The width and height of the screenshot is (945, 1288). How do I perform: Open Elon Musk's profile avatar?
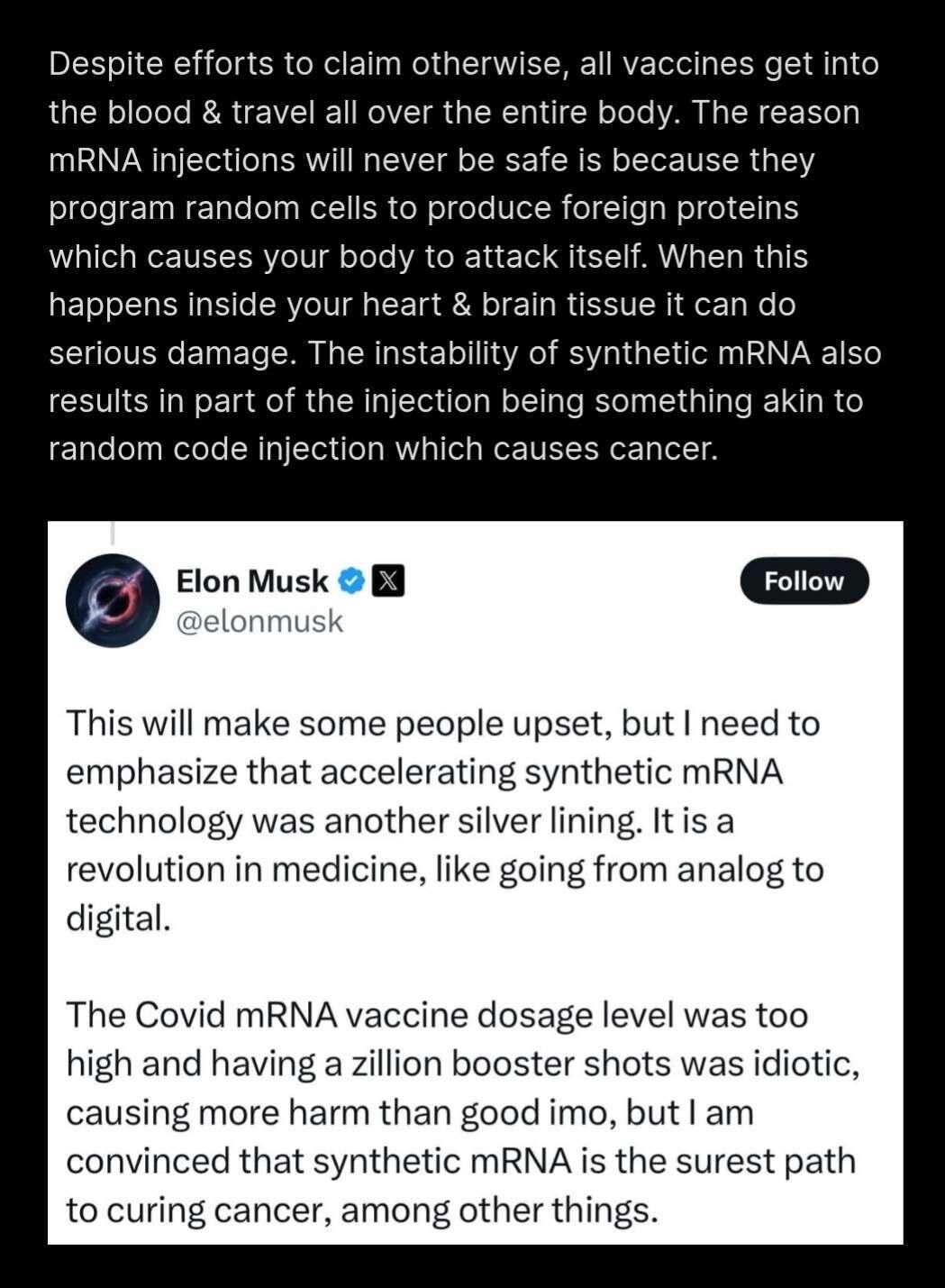click(113, 600)
